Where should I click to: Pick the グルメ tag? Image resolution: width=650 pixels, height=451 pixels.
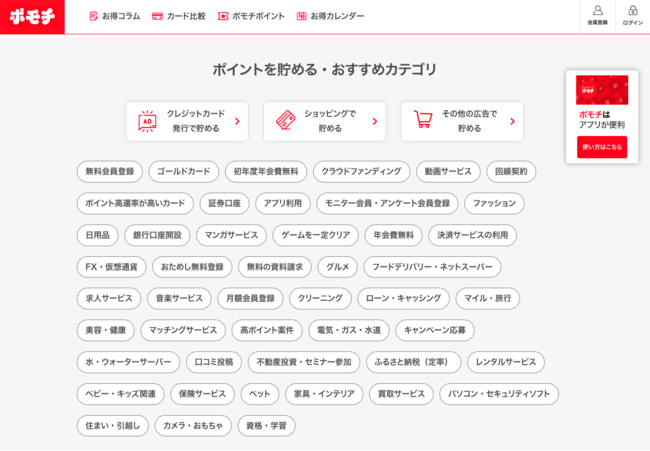click(337, 267)
